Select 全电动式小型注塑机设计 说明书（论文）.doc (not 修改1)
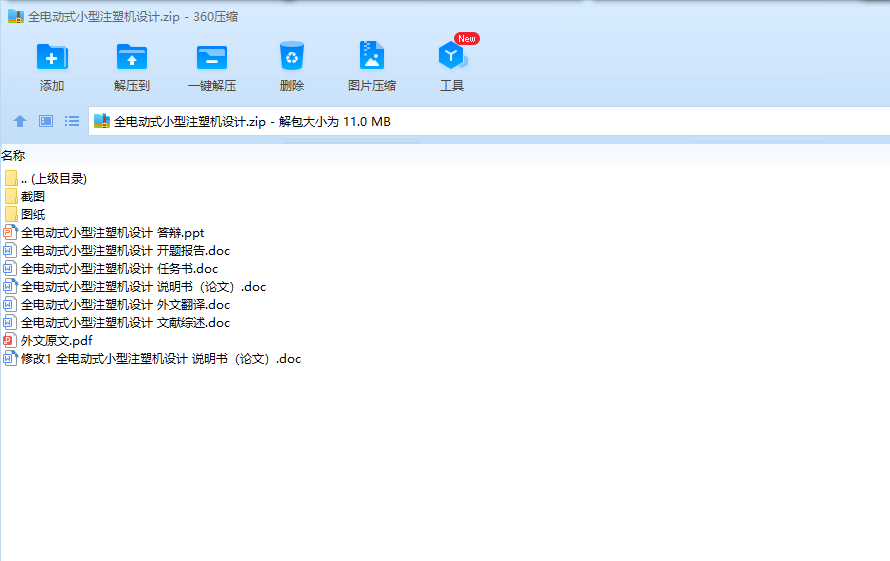Image resolution: width=890 pixels, height=561 pixels. pyautogui.click(x=144, y=287)
